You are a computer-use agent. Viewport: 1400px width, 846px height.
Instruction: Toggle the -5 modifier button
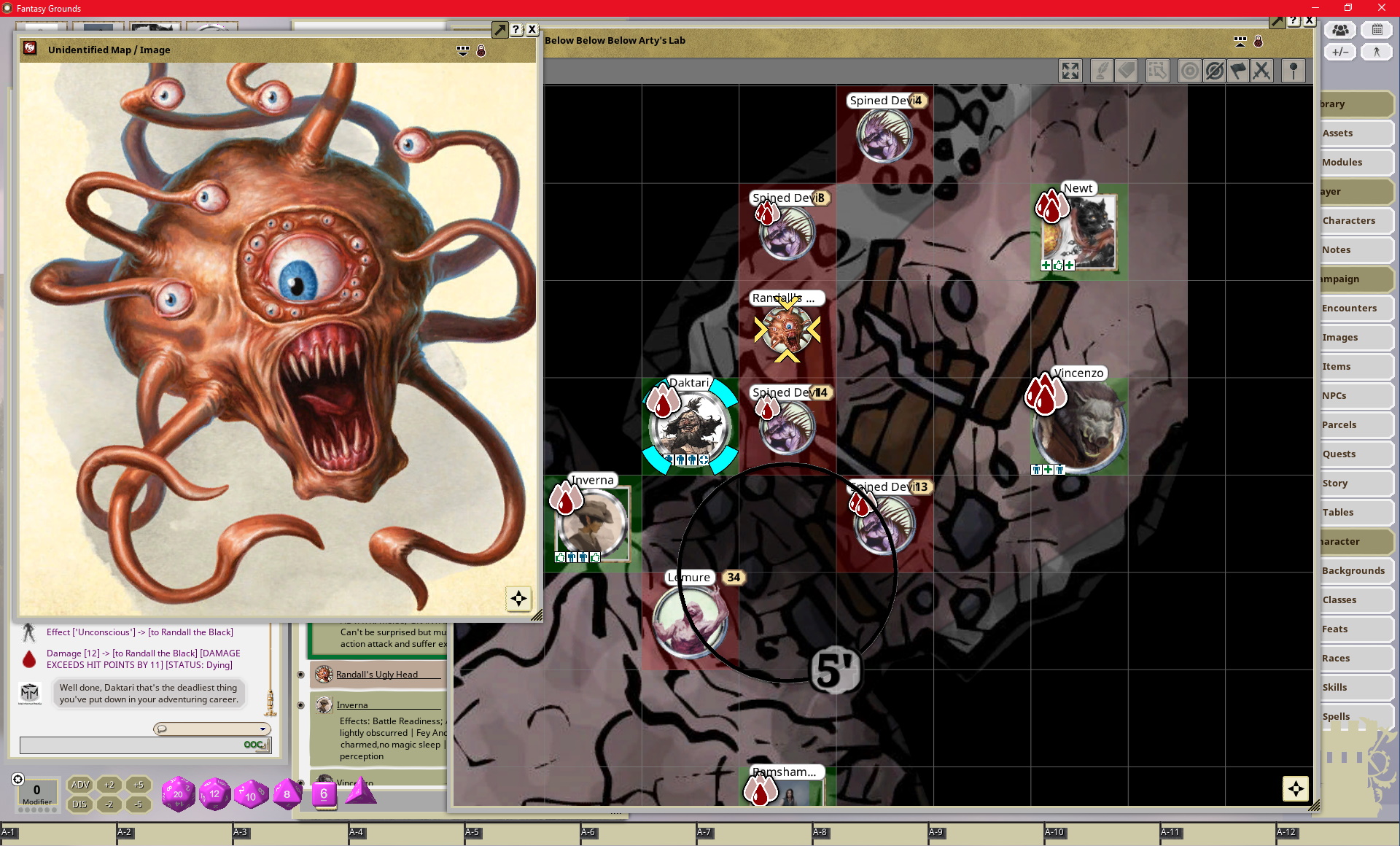point(139,804)
